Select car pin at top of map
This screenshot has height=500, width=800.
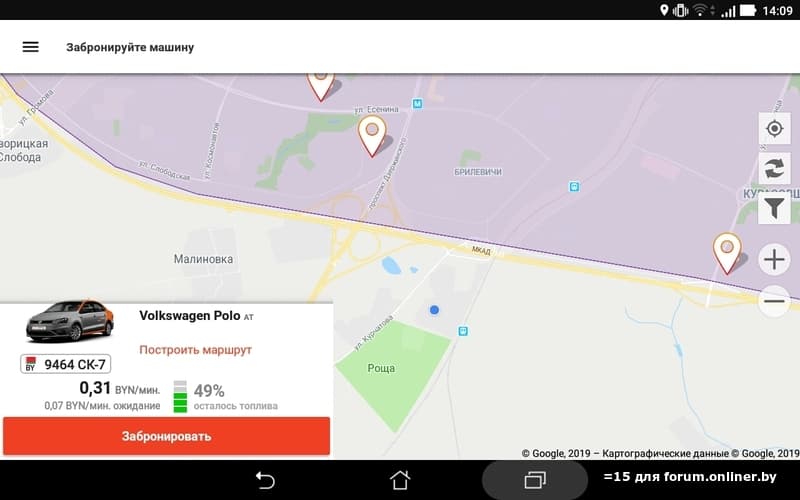click(321, 87)
